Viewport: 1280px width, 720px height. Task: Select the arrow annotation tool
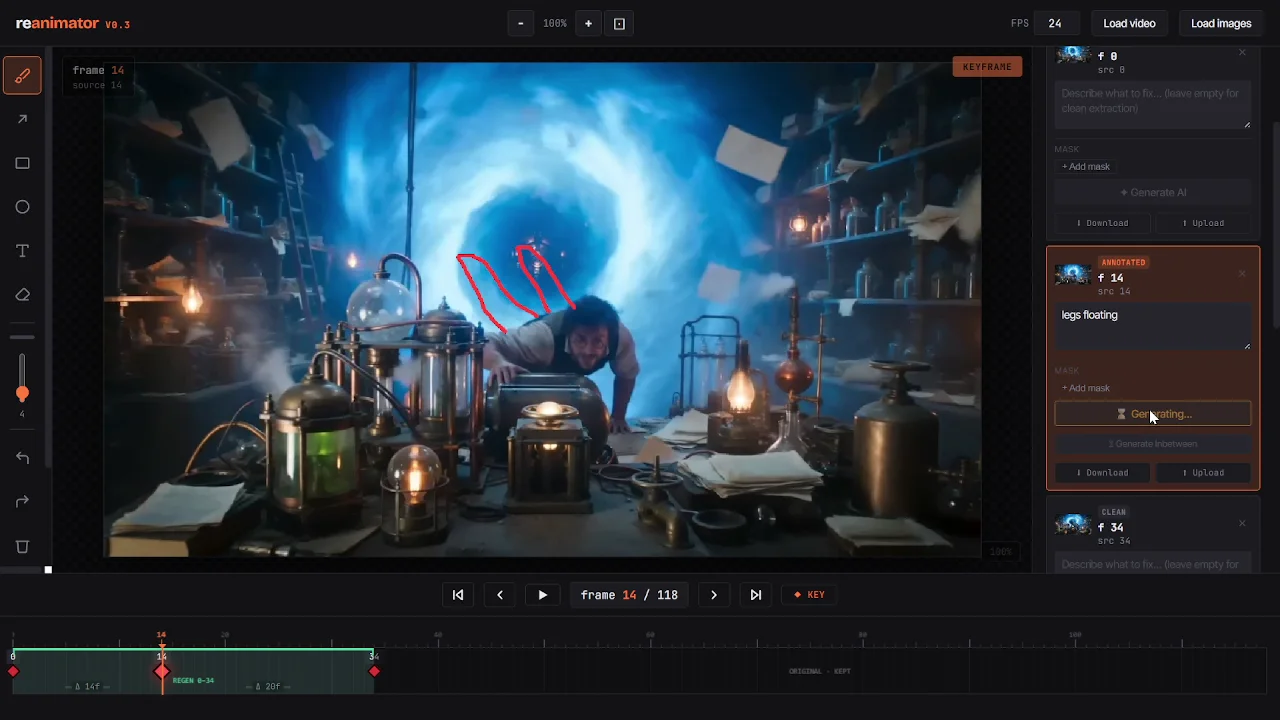[x=22, y=120]
